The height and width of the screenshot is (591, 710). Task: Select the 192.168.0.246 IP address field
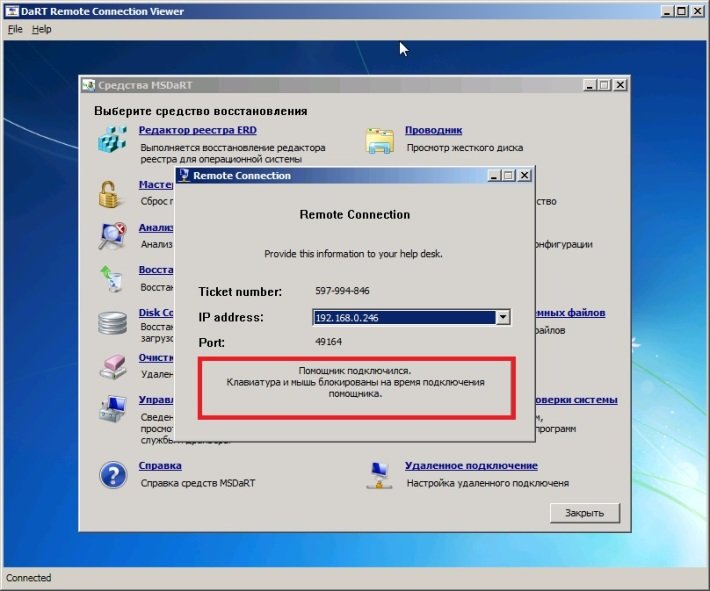[404, 318]
